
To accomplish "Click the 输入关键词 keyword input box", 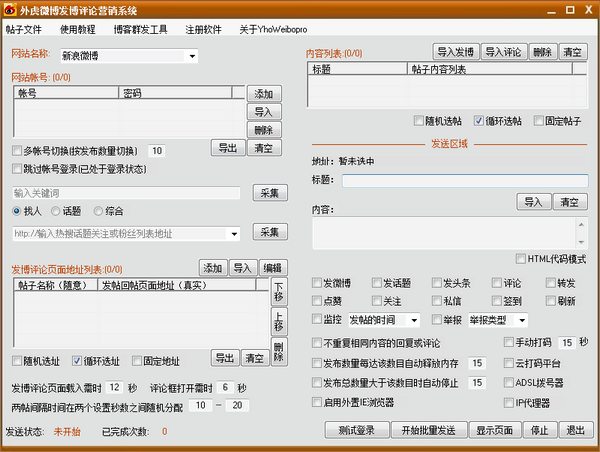I will point(126,193).
